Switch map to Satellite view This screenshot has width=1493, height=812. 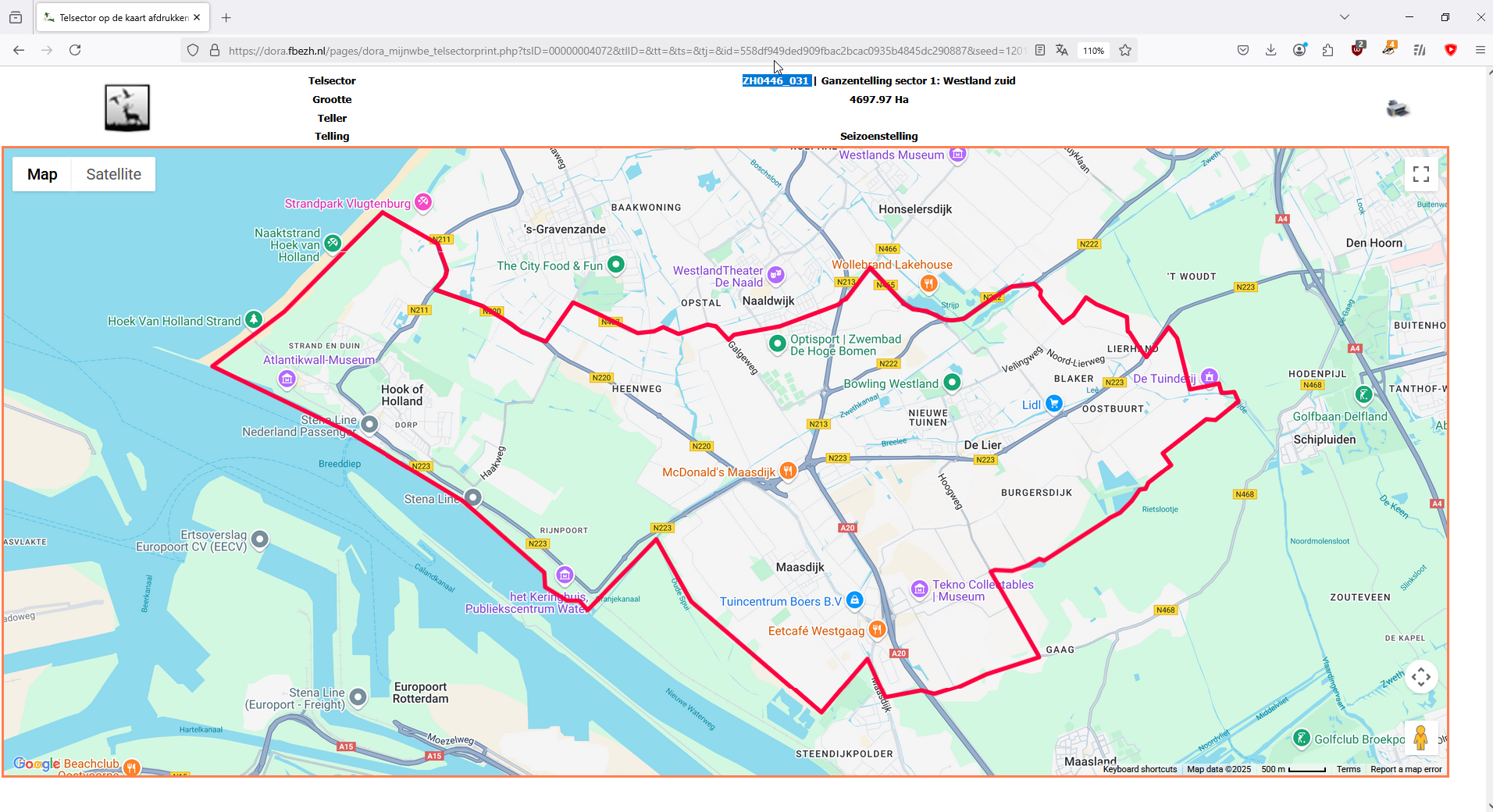click(114, 174)
